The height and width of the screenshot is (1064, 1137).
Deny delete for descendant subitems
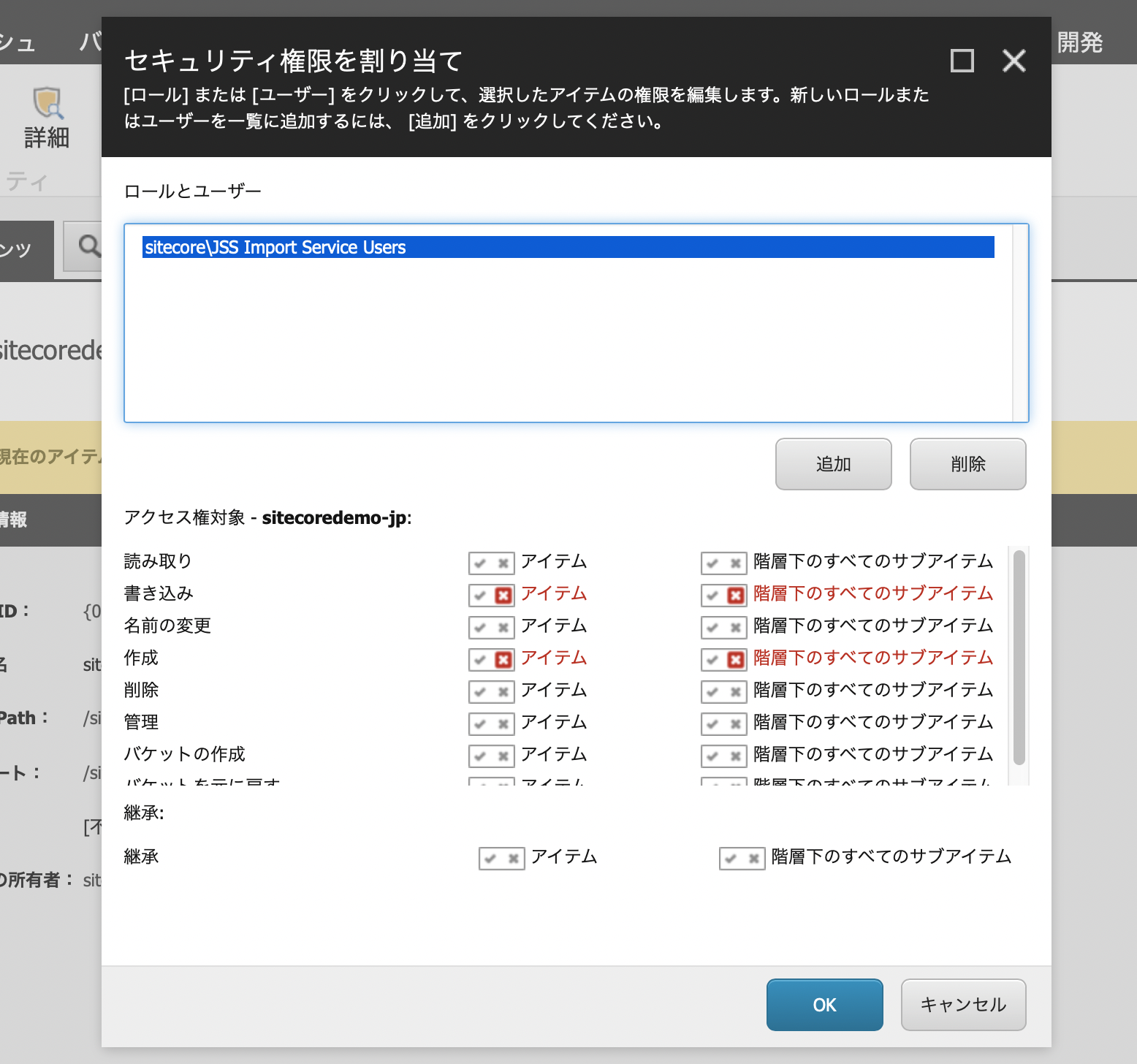pyautogui.click(x=736, y=692)
